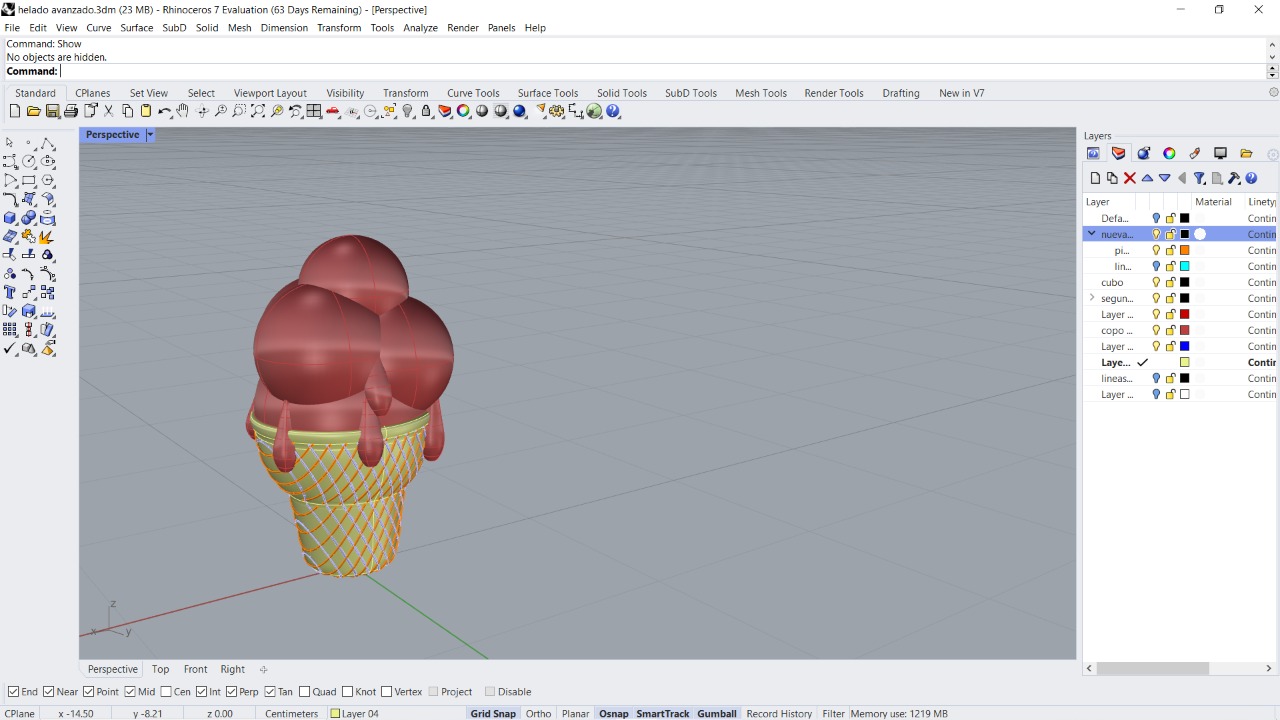Click the New file icon in Standard toolbar

(15, 111)
